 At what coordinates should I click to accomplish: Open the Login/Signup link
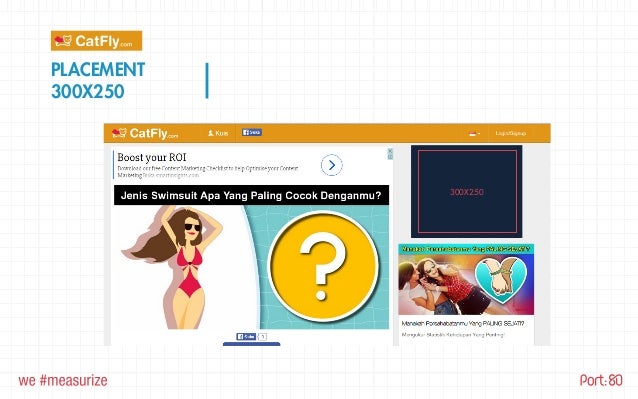[x=511, y=133]
